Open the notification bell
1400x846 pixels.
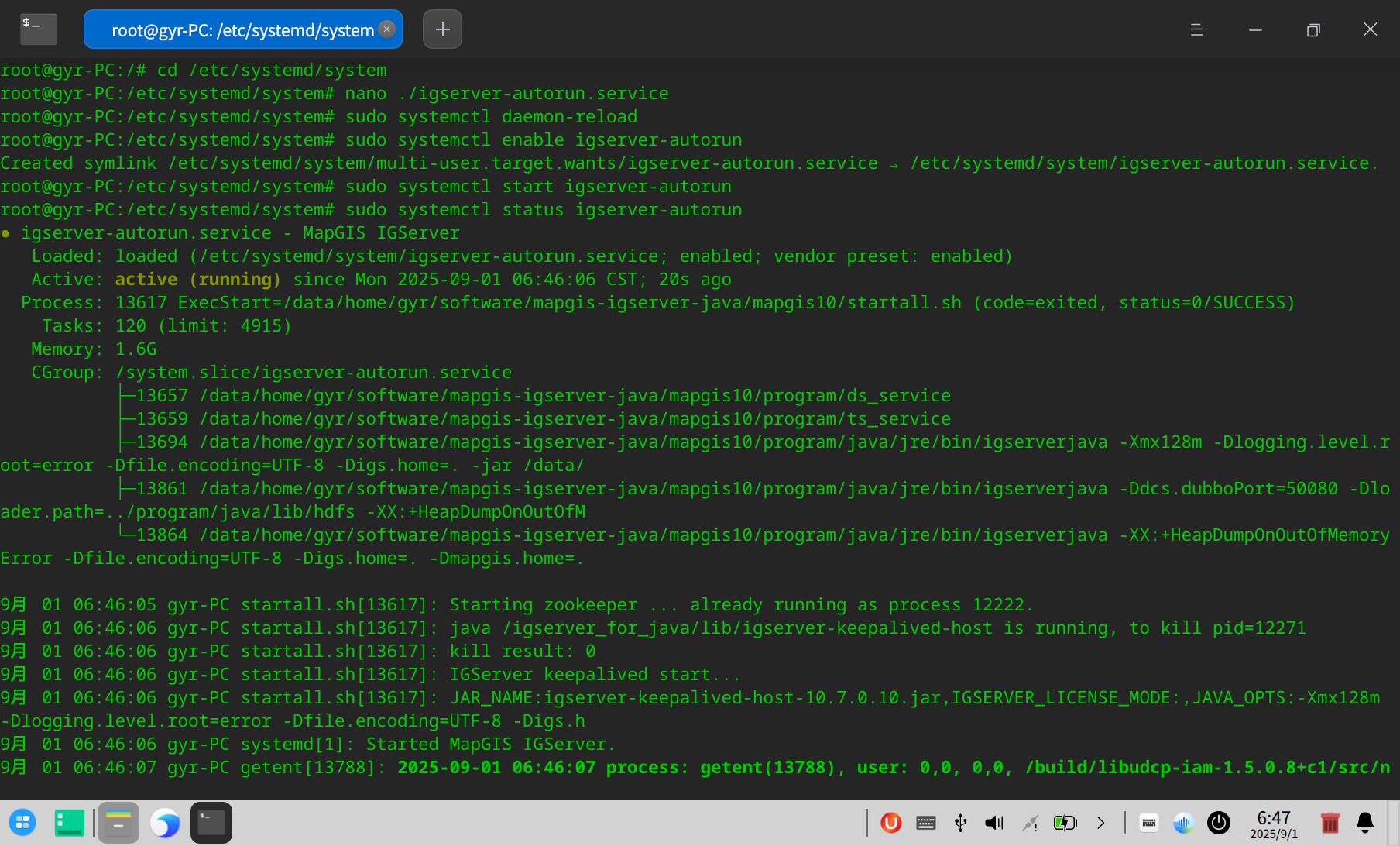[x=1365, y=823]
